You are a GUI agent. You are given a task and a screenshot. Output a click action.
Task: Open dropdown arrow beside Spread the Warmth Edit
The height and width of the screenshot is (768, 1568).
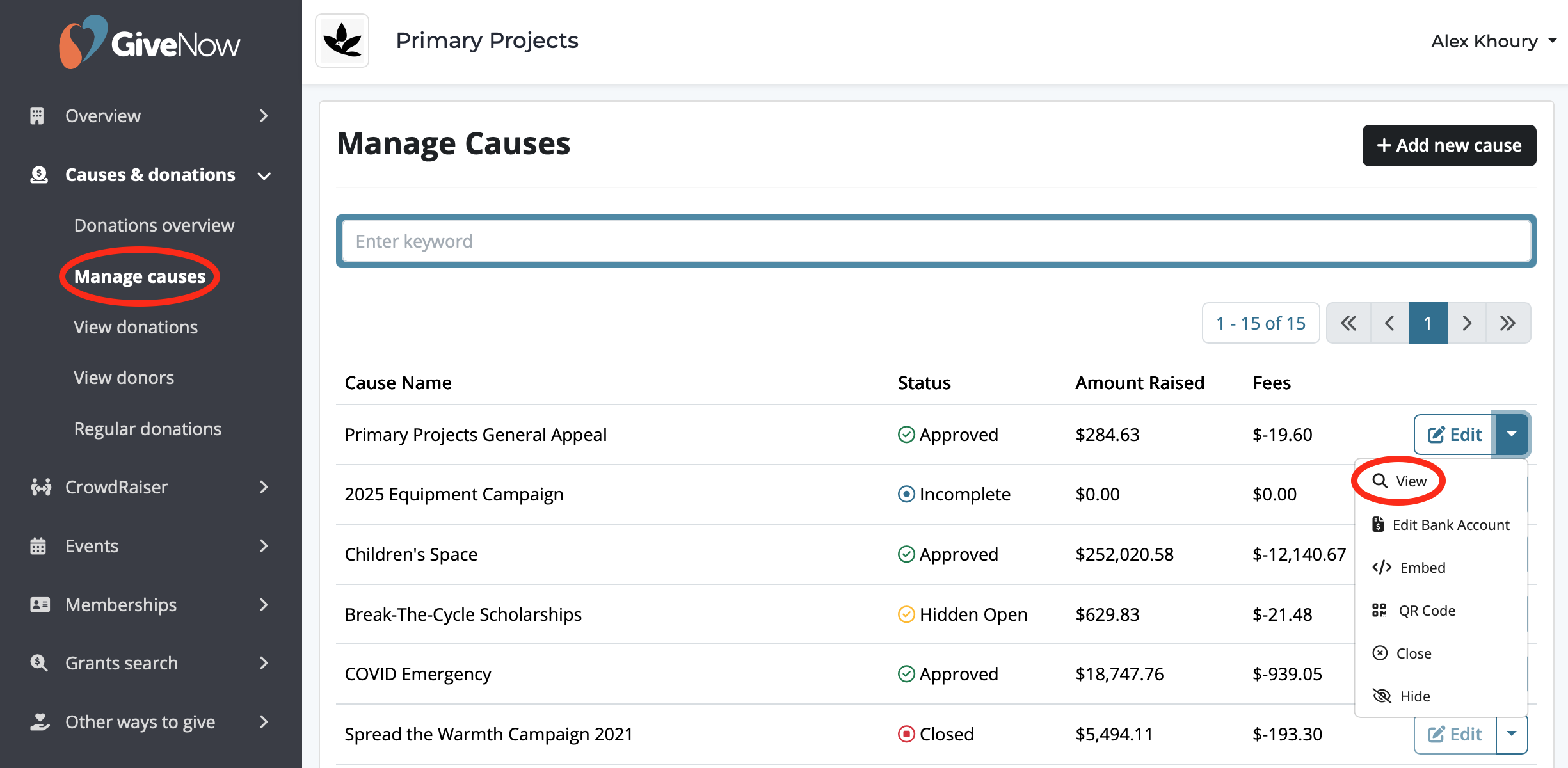(1512, 733)
